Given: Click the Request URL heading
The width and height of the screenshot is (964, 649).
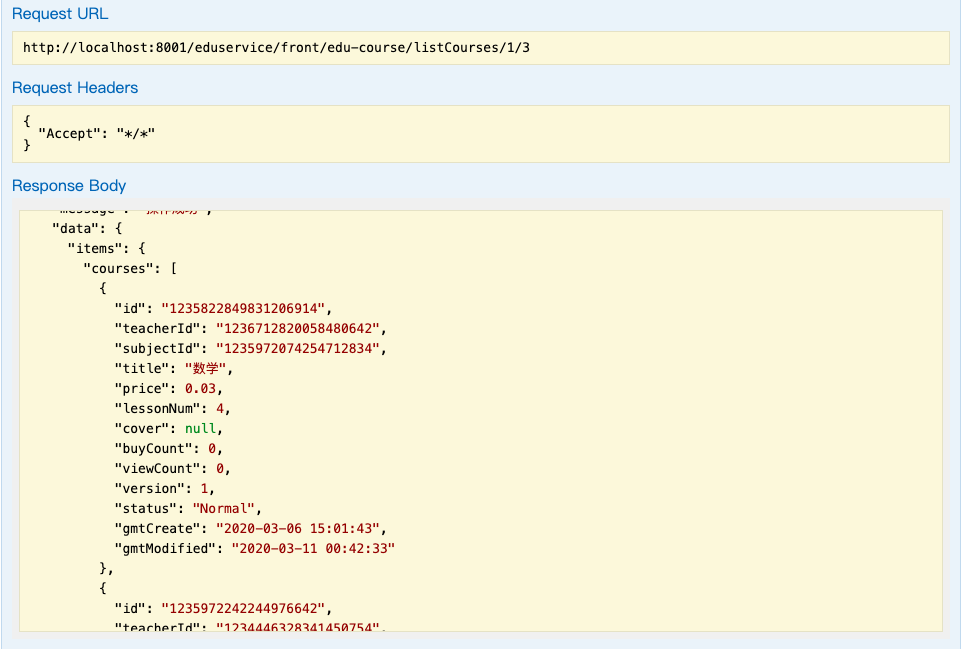Looking at the screenshot, I should pyautogui.click(x=60, y=14).
